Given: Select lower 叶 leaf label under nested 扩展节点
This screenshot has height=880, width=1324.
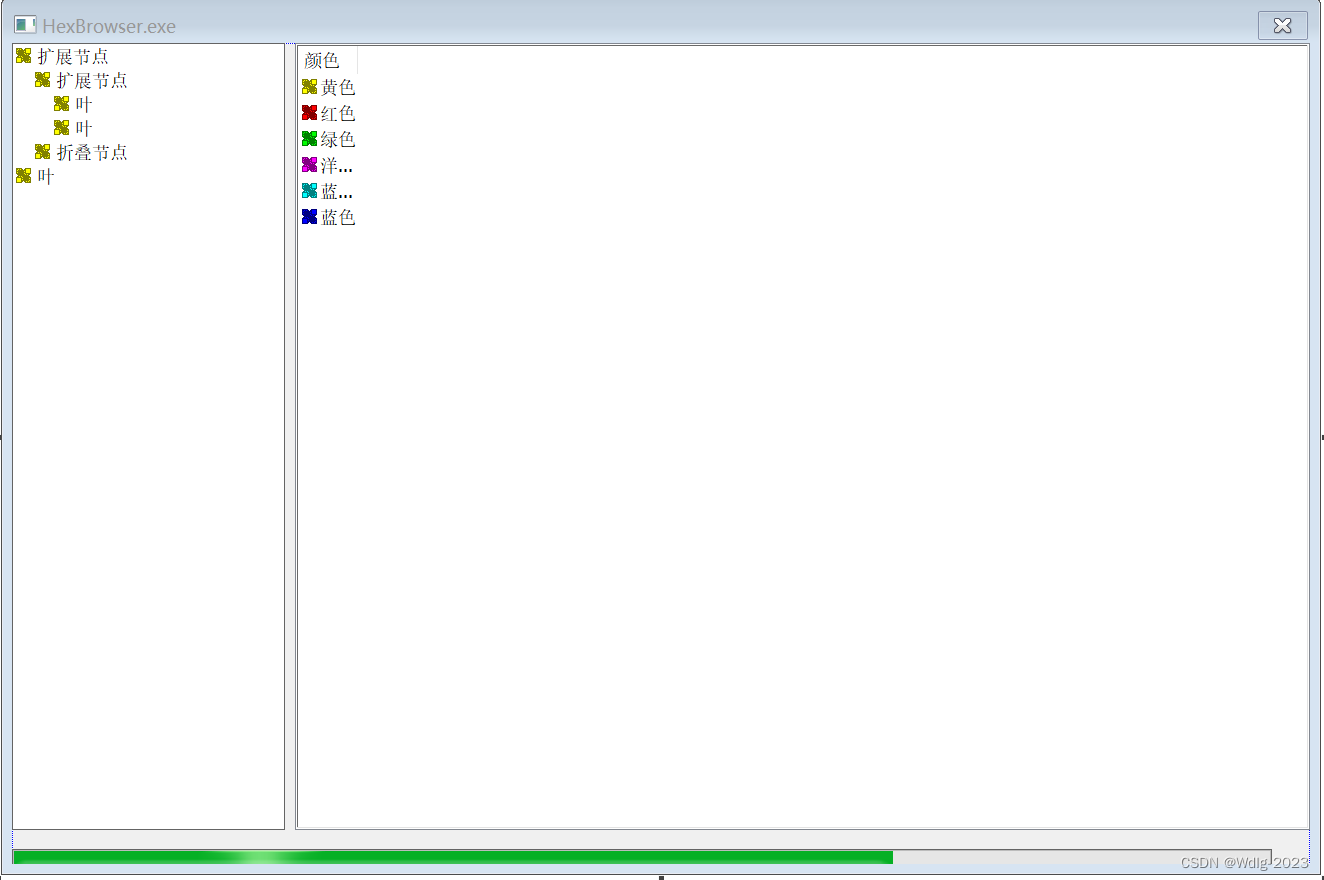Looking at the screenshot, I should [x=84, y=128].
